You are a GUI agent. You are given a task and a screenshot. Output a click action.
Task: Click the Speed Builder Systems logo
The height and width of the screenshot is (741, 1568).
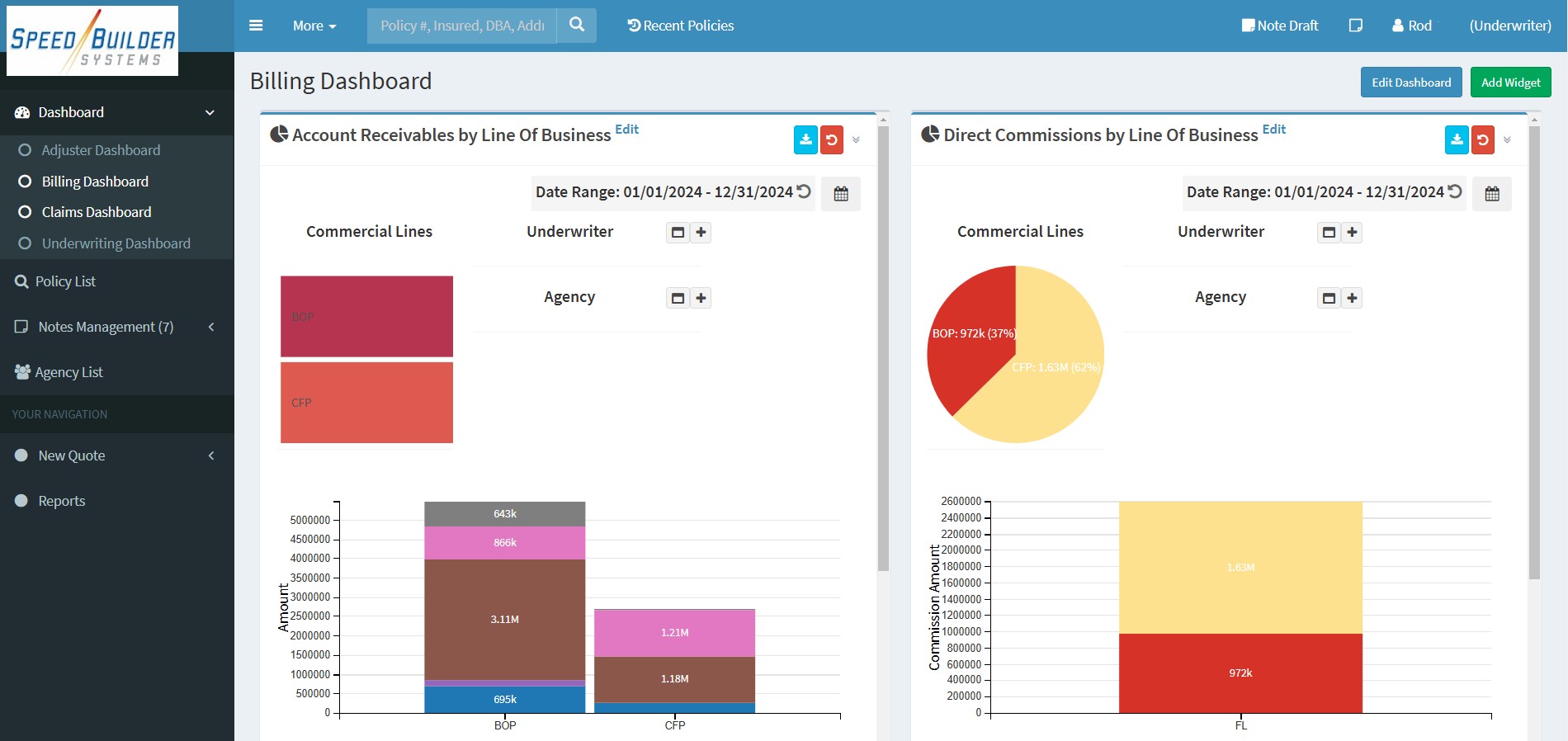[x=92, y=40]
